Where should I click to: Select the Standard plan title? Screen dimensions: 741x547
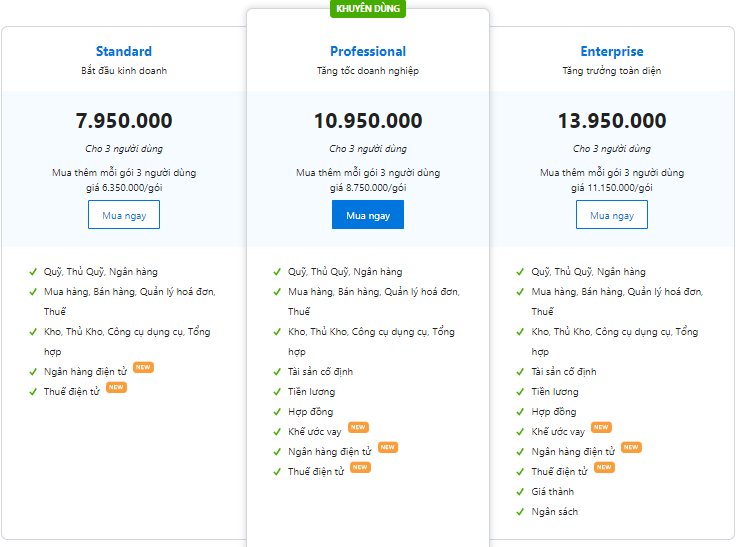tap(124, 51)
